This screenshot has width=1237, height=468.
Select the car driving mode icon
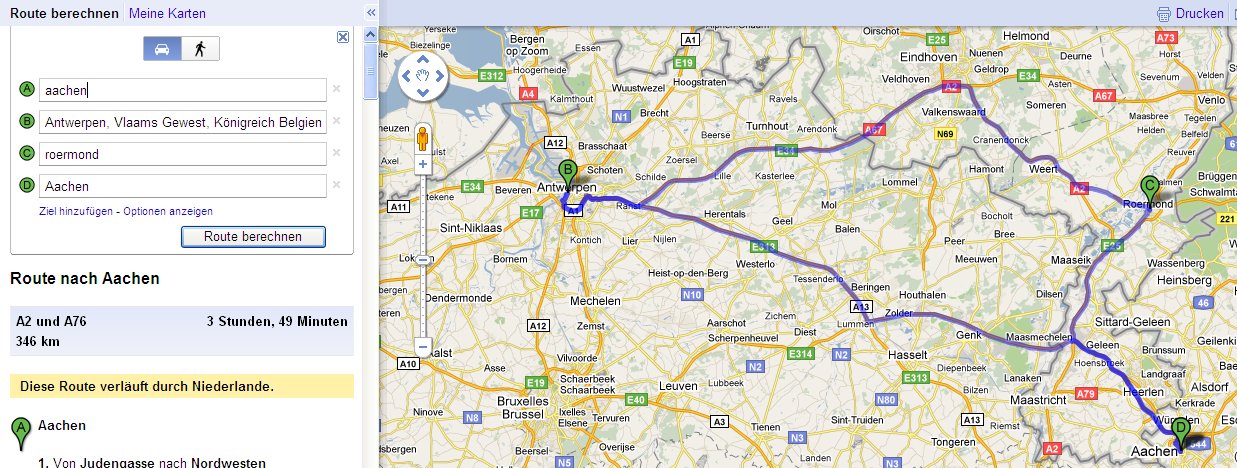163,49
